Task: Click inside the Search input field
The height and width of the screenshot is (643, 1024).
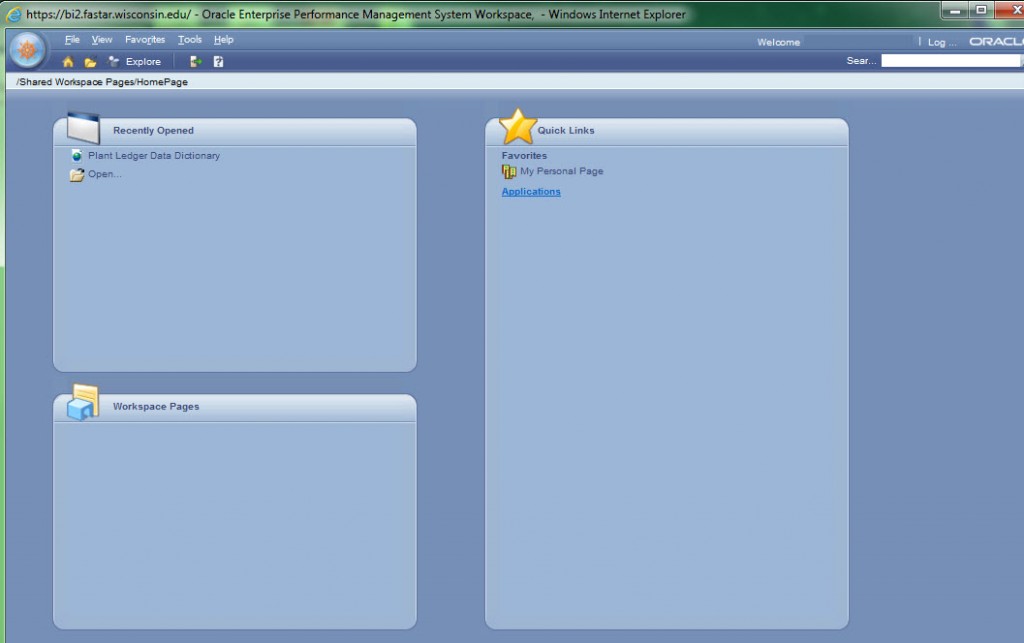Action: (x=950, y=61)
